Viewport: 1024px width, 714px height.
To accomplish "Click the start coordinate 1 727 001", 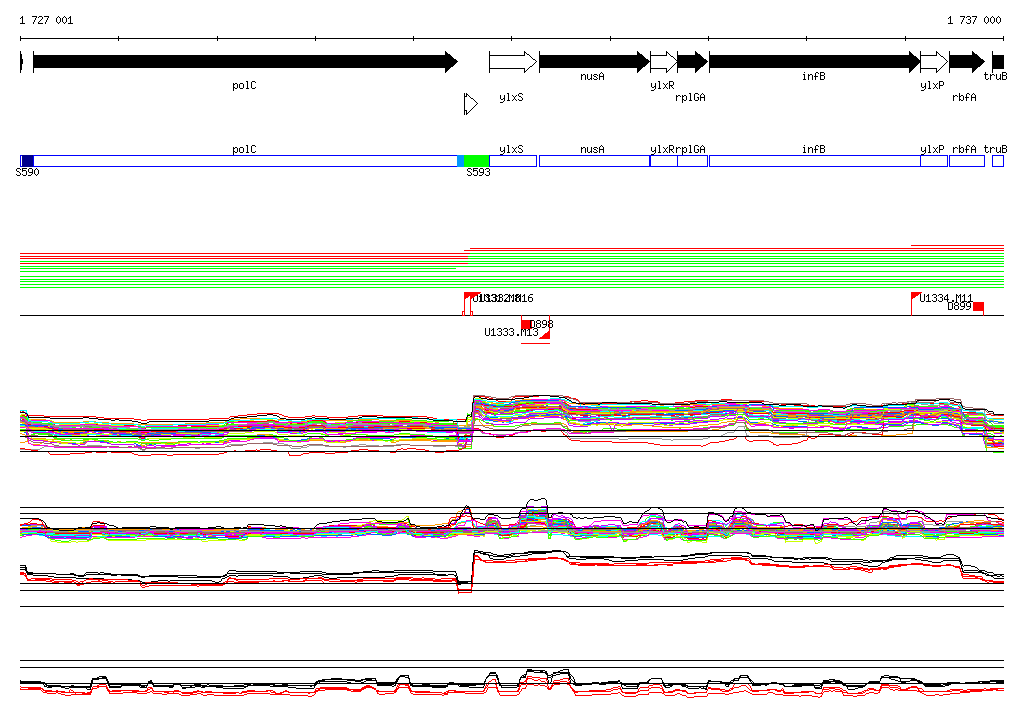I will click(46, 20).
